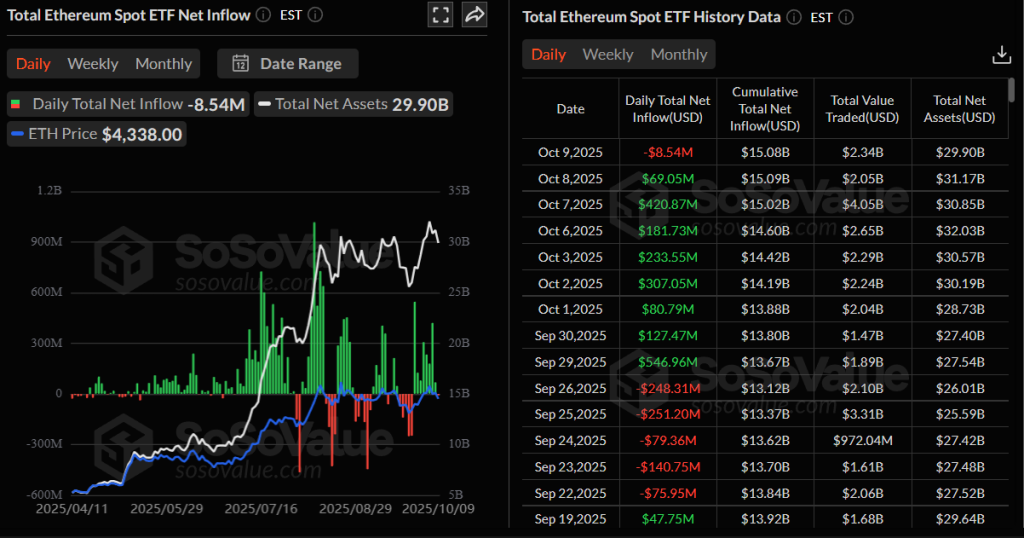Viewport: 1024px width, 538px height.
Task: Click info icon beside Net Inflow title
Action: (x=262, y=15)
